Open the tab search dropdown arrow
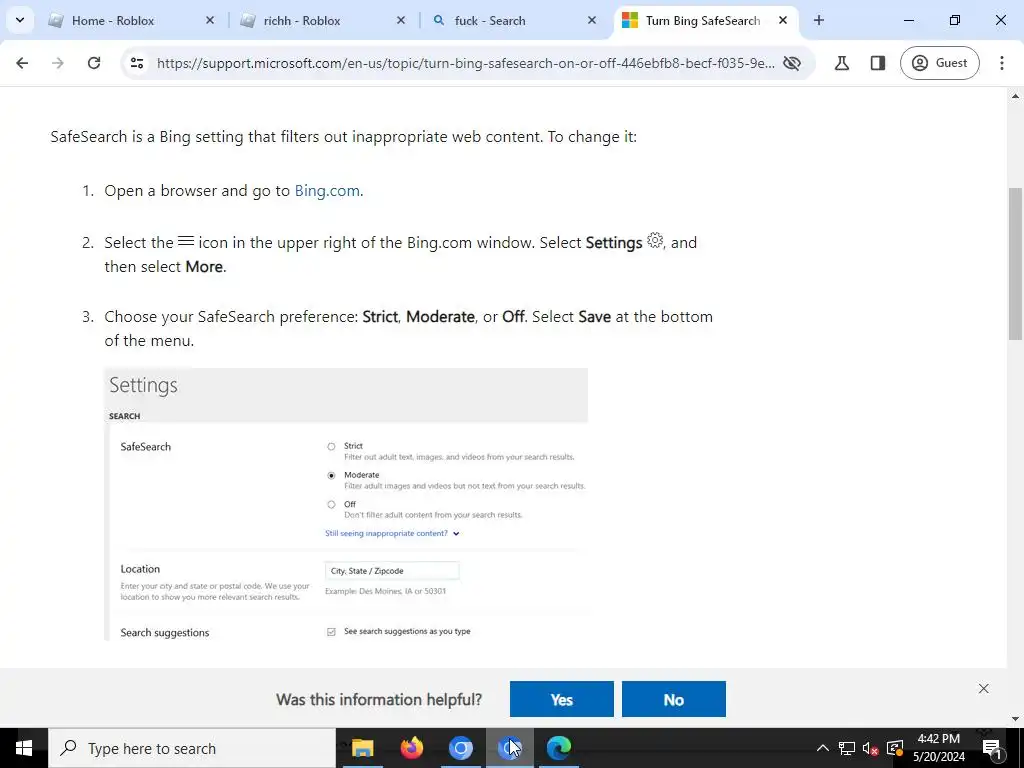 coord(20,20)
